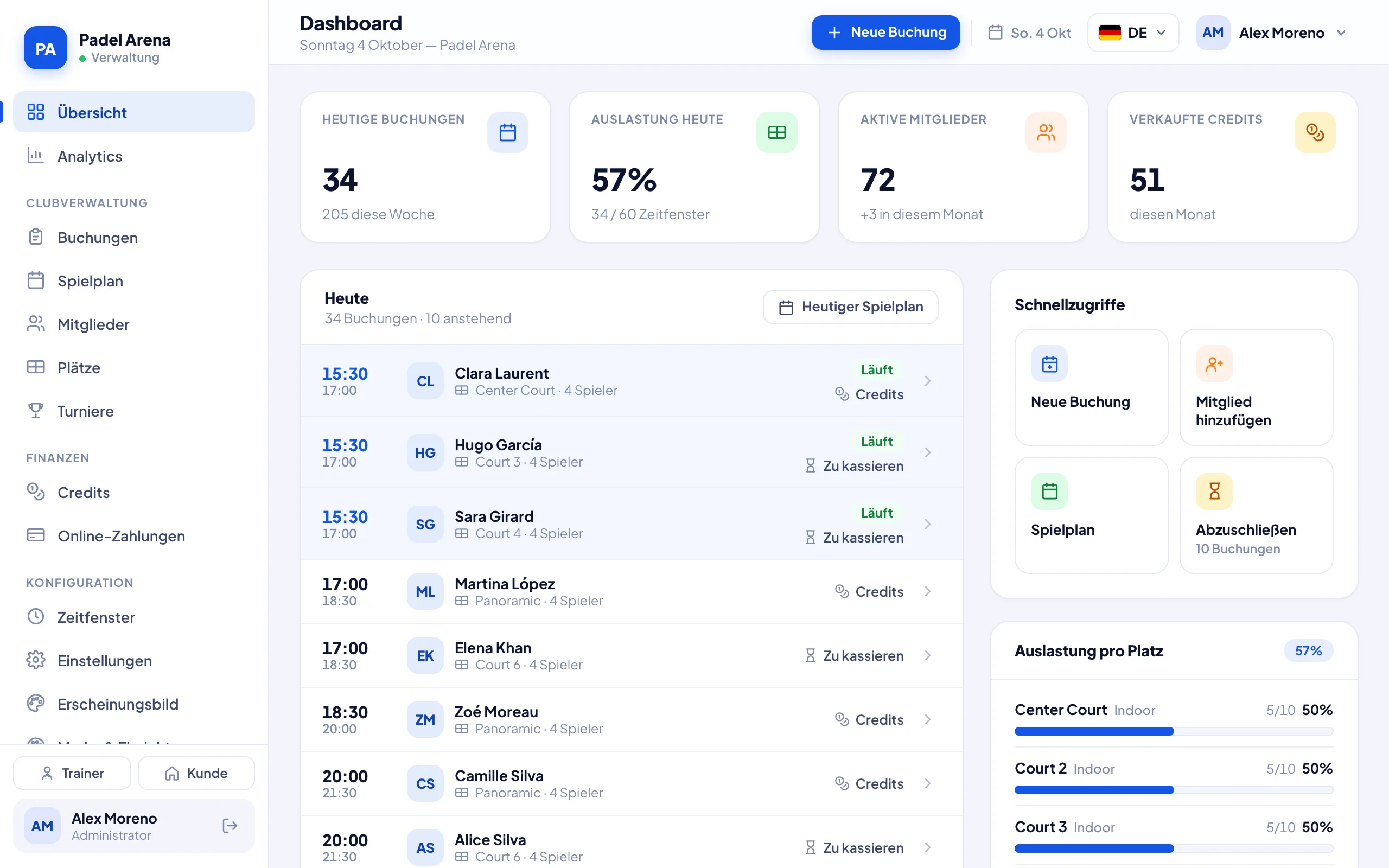This screenshot has height=868, width=1389.
Task: Click the CL avatar for Clara Laurent
Action: point(425,381)
